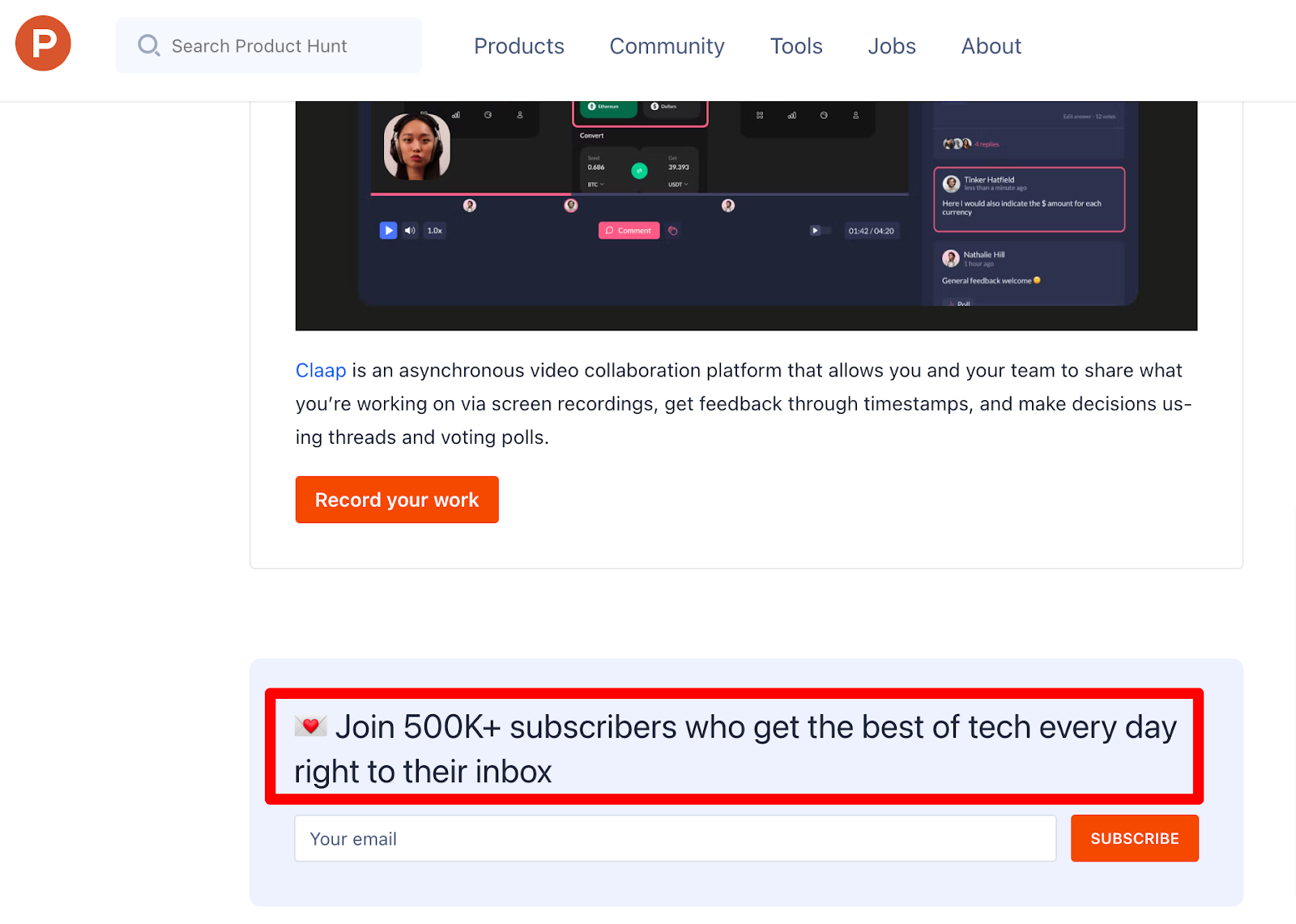Click the SUBSCRIBE button
The height and width of the screenshot is (924, 1296).
coord(1135,838)
